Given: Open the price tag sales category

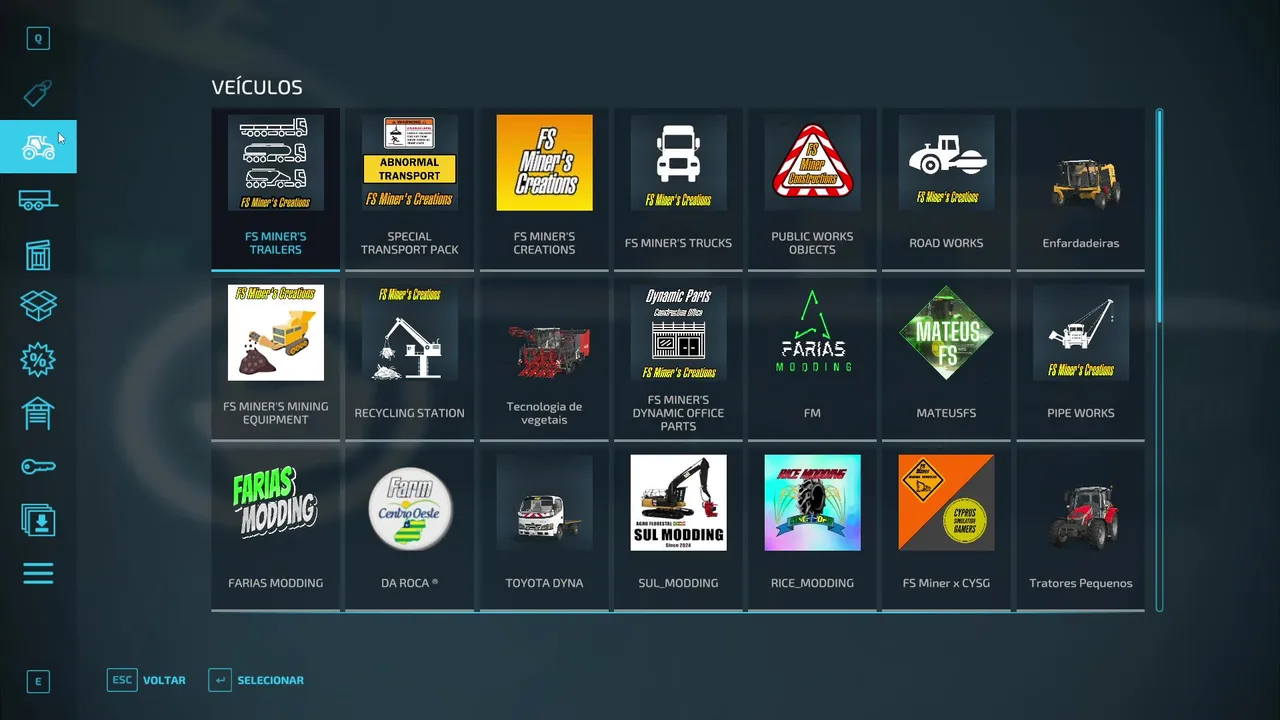Looking at the screenshot, I should pos(38,93).
